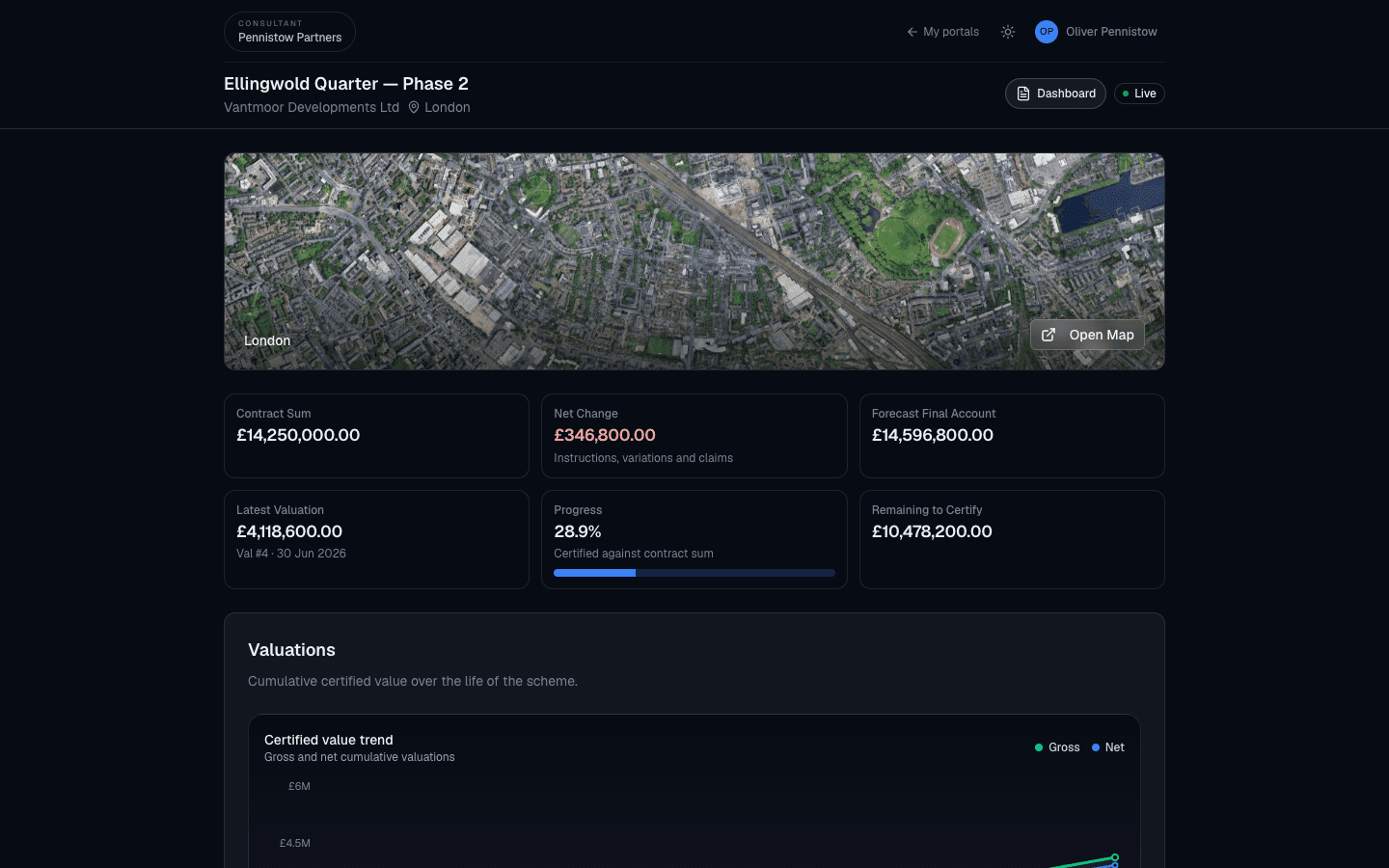Click the Certified value trend chart title
Screen dimensions: 1389x868
coord(329,740)
